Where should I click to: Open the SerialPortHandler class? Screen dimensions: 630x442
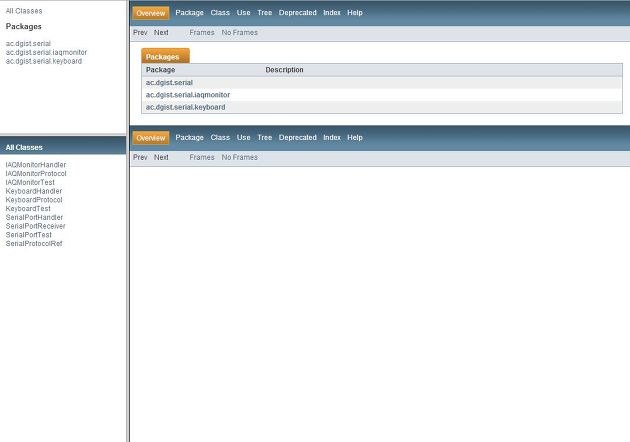tap(35, 217)
